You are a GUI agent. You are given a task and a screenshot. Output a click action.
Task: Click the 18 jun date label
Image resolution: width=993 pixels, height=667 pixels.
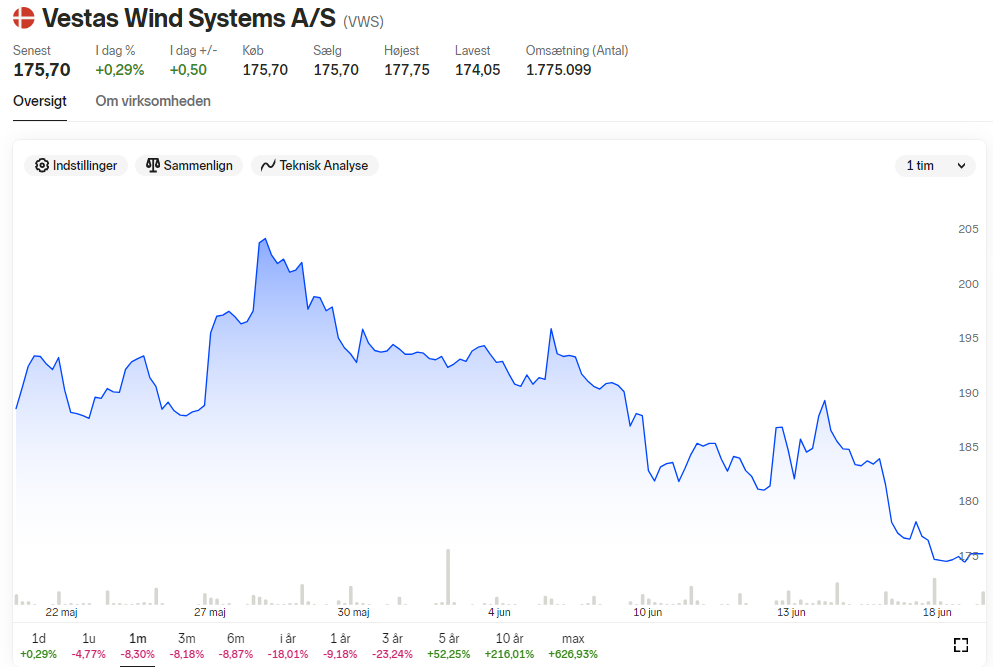[937, 612]
